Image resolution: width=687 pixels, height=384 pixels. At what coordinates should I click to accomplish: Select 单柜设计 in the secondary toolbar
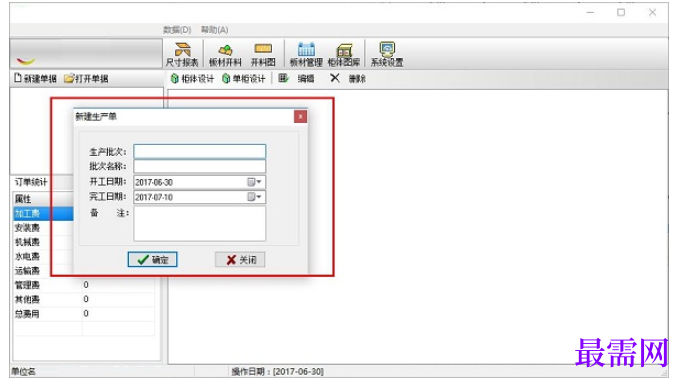[244, 78]
